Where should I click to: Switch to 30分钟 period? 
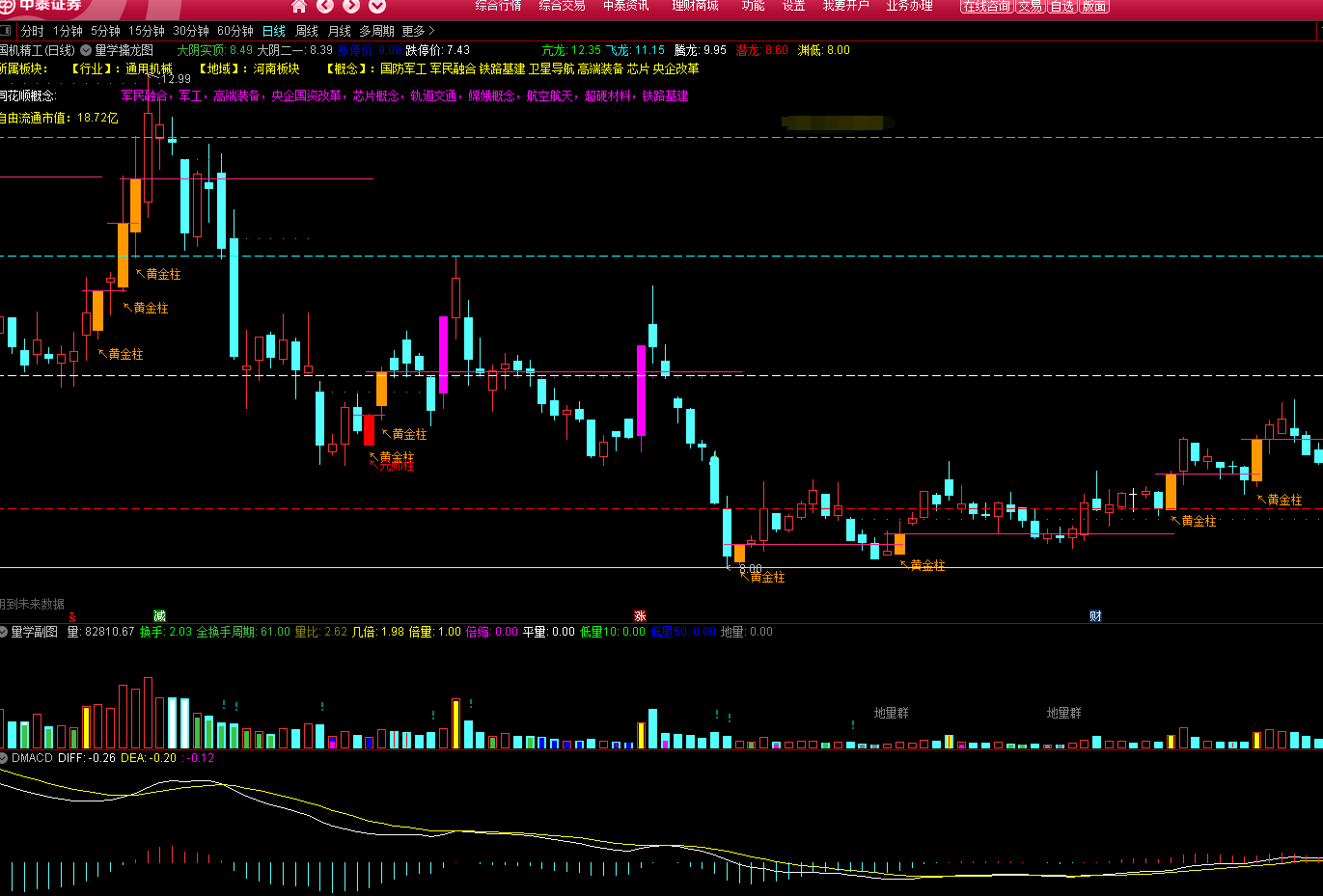[191, 31]
